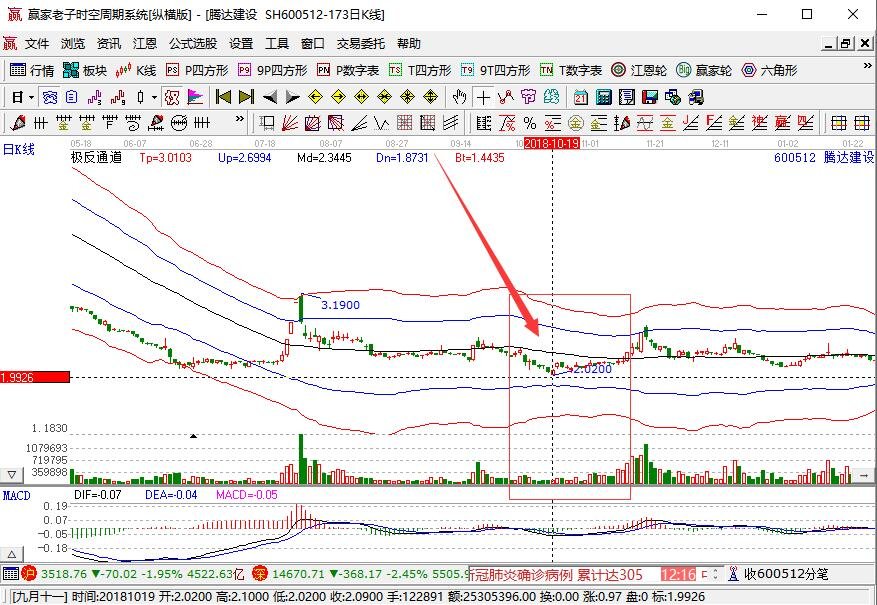Open the T四方形 time square

(420, 70)
